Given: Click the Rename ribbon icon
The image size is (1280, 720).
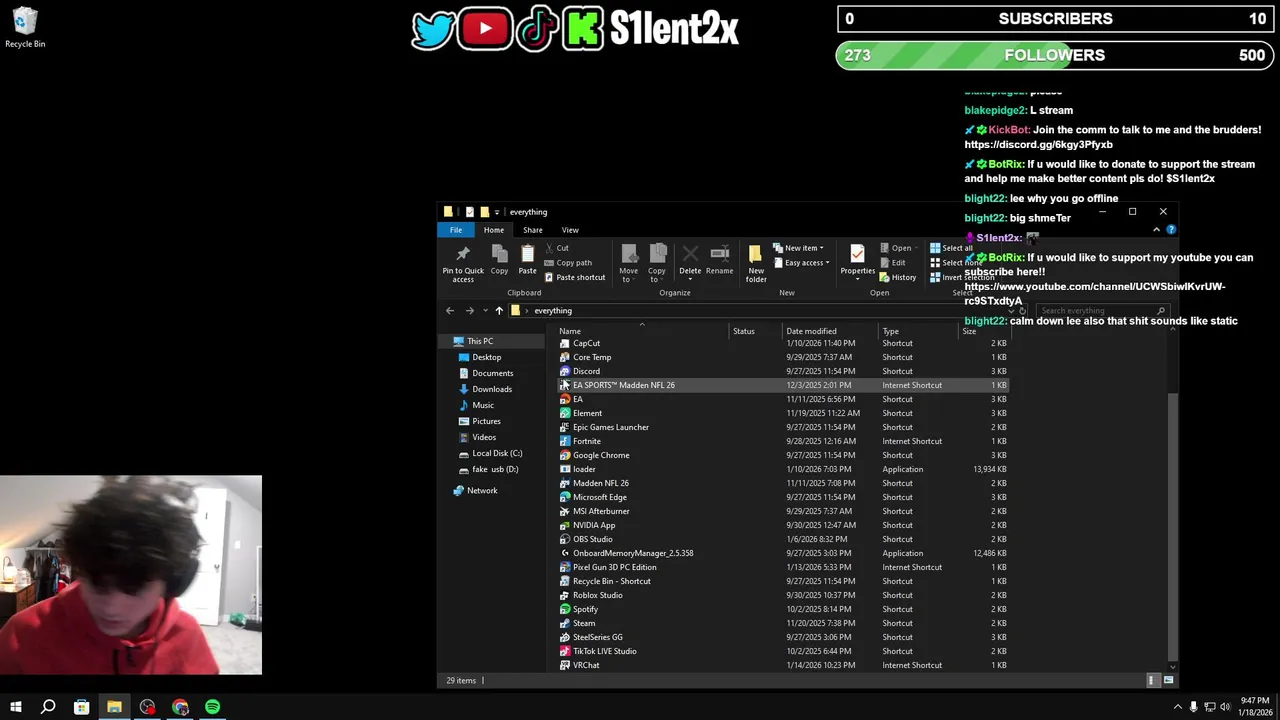Looking at the screenshot, I should (x=719, y=260).
